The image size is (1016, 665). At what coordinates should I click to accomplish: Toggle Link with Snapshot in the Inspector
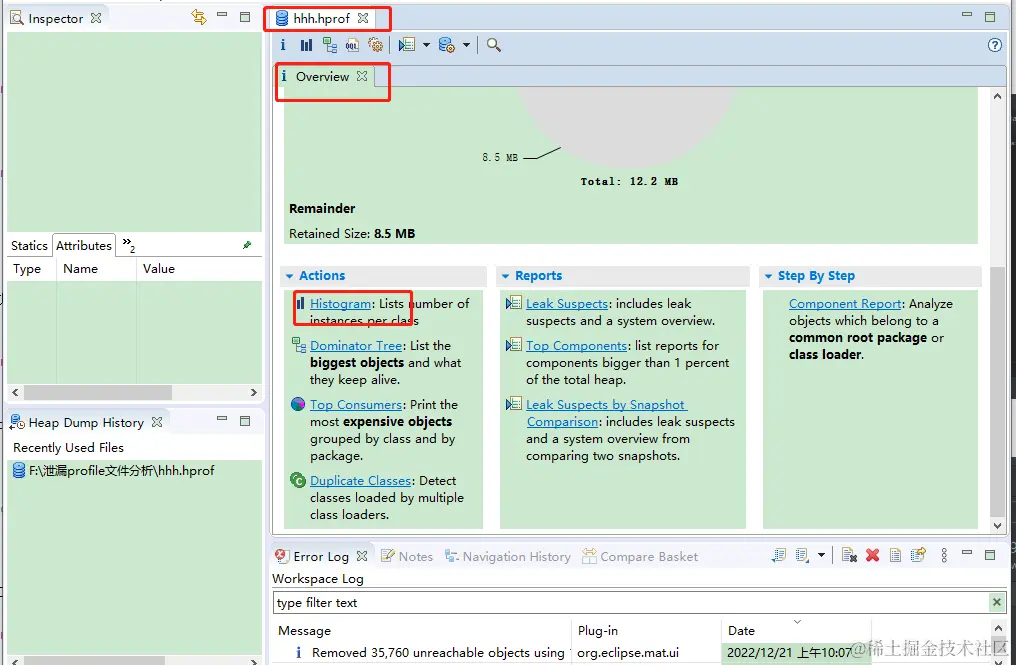pyautogui.click(x=199, y=18)
